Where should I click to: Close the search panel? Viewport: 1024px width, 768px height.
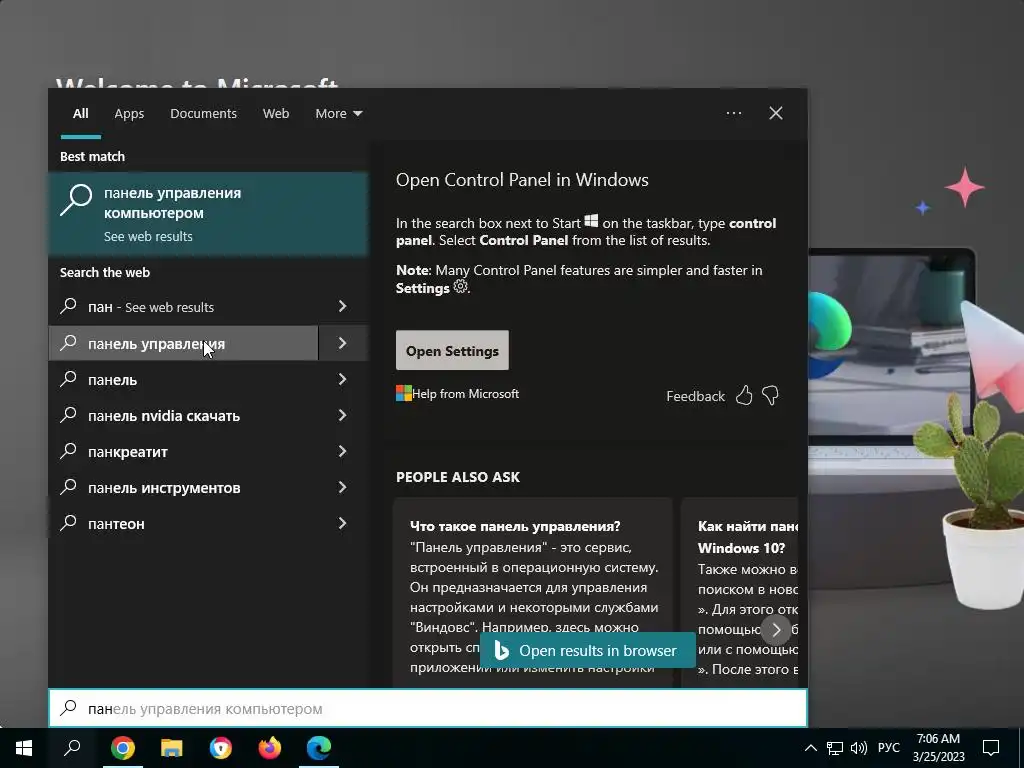(776, 113)
